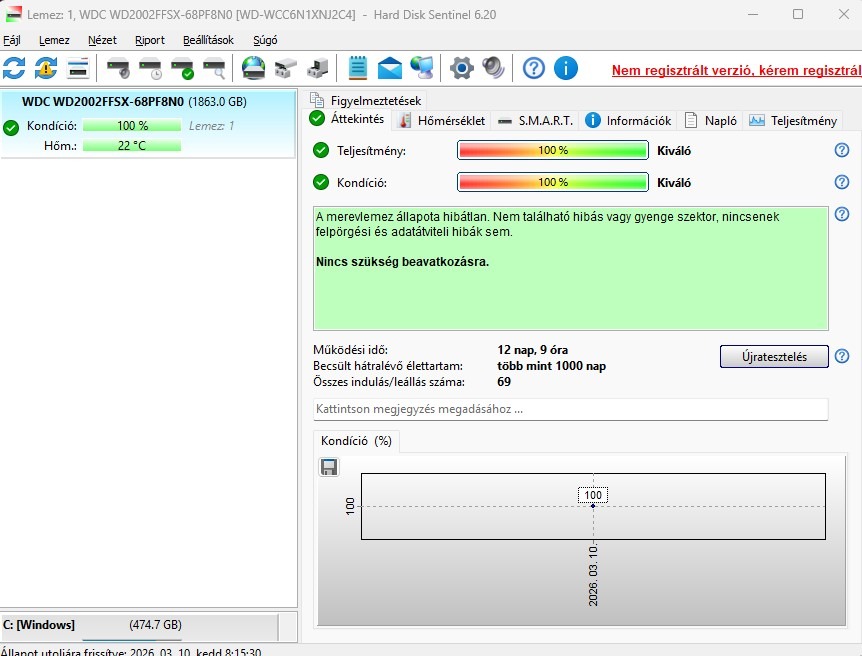This screenshot has width=862, height=656.
Task: Click the 2026. 03. 10. chart date label
Action: coord(593,576)
